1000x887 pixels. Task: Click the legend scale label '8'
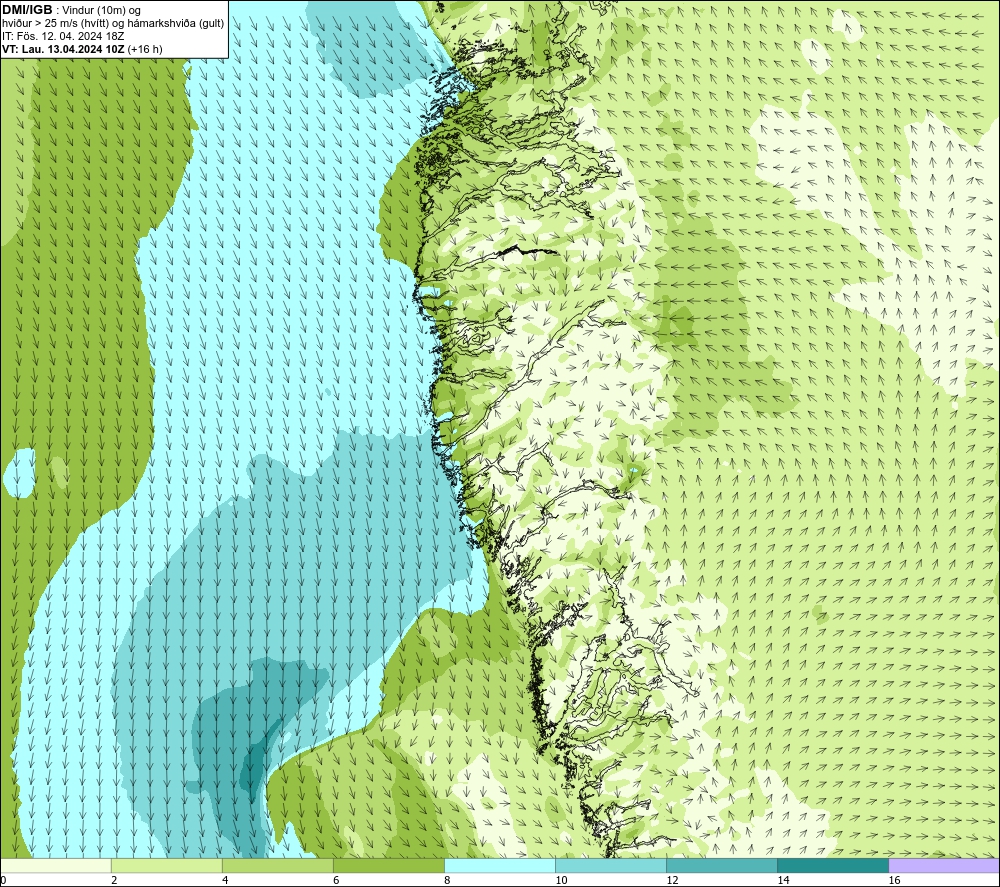click(447, 880)
